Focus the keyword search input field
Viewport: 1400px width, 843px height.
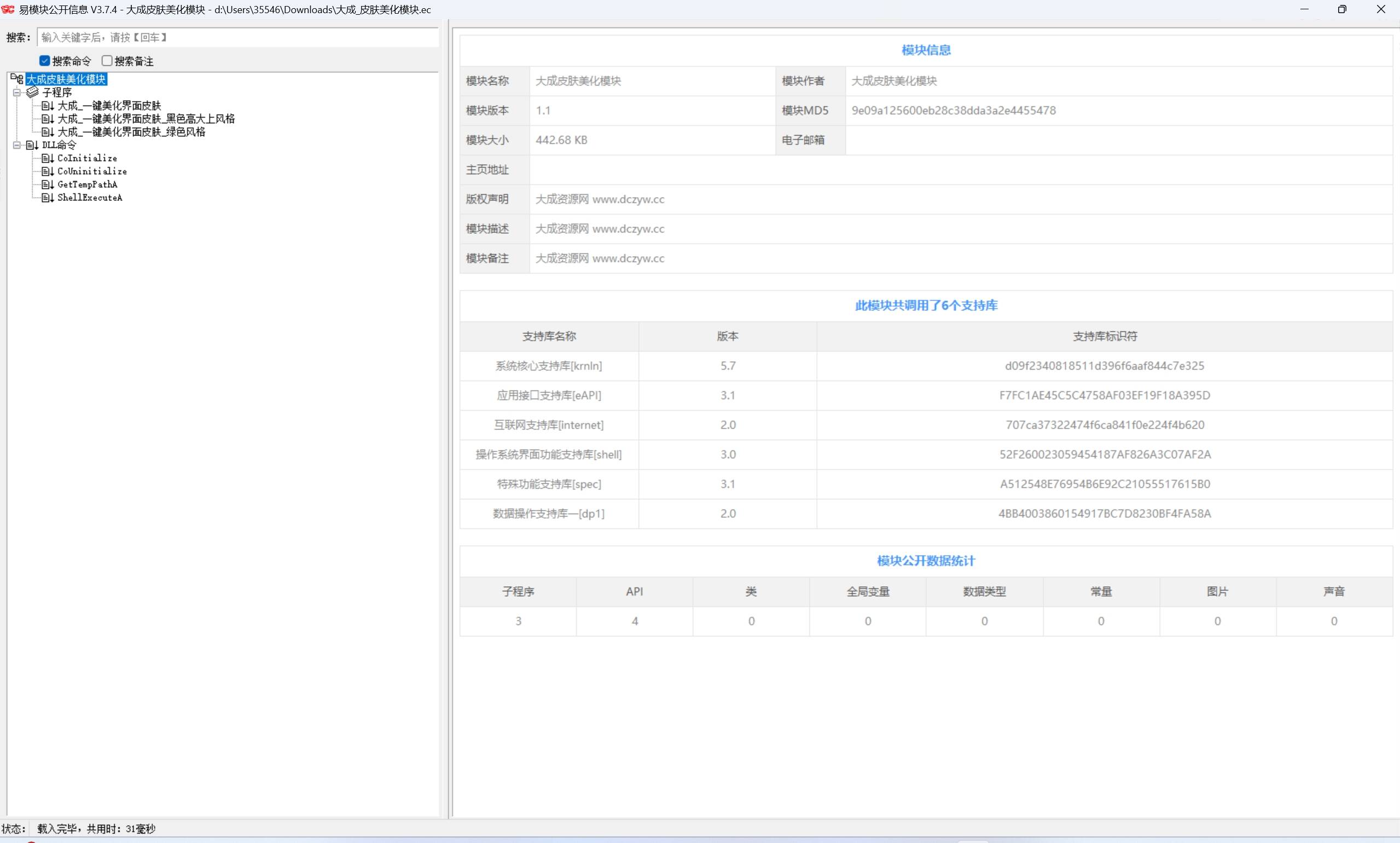[237, 37]
